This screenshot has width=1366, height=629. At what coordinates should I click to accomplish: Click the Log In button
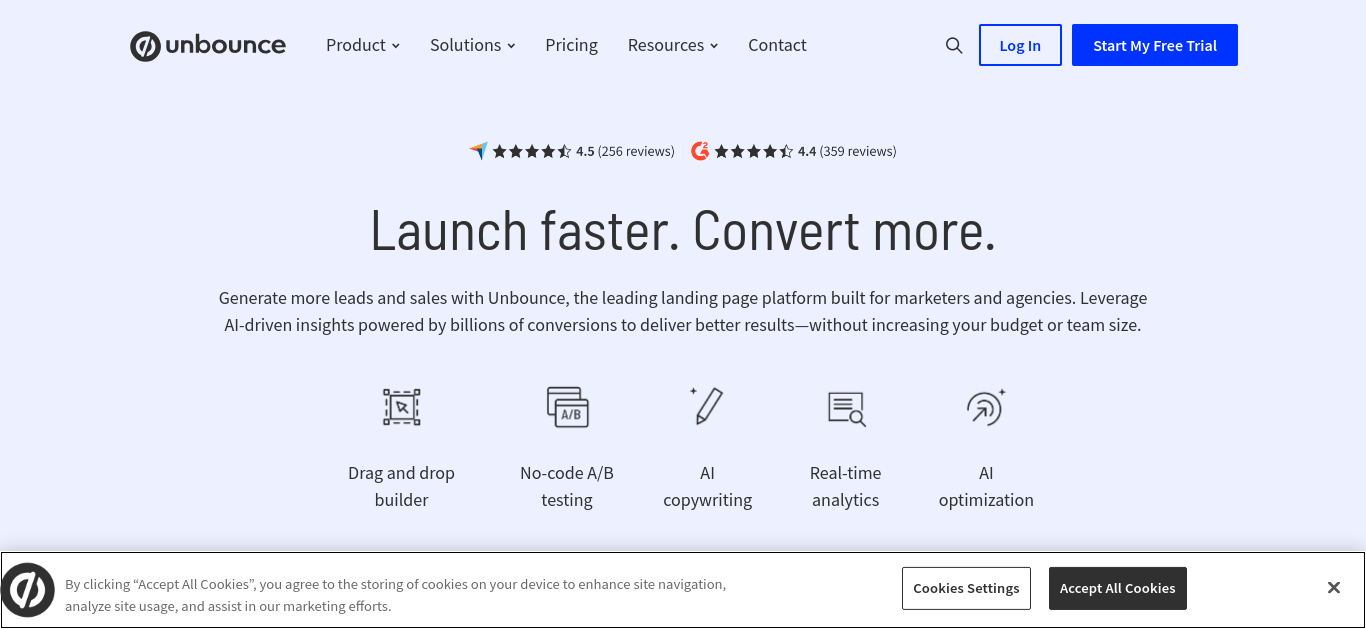(1020, 45)
